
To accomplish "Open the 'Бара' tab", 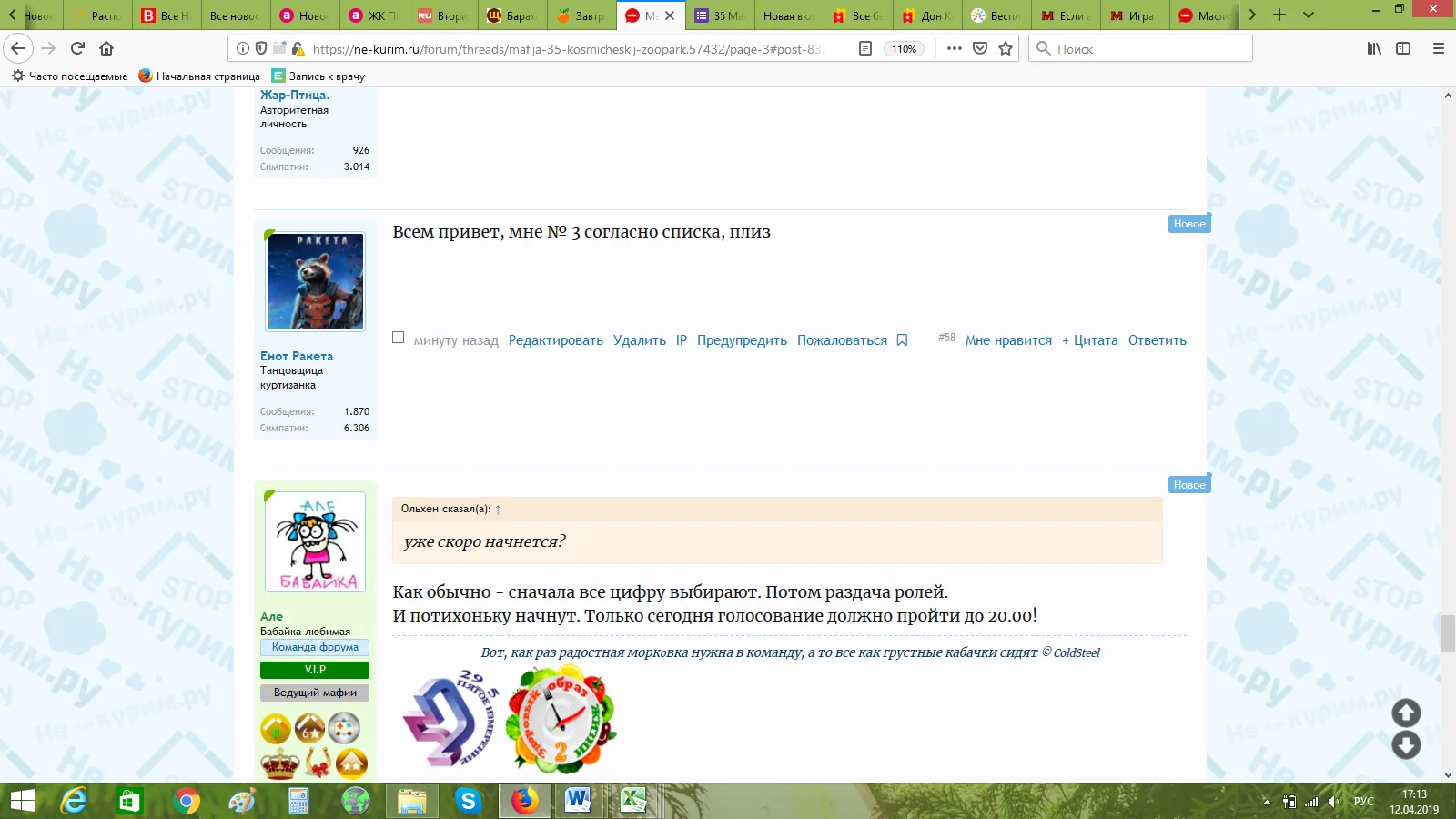I will [x=511, y=15].
